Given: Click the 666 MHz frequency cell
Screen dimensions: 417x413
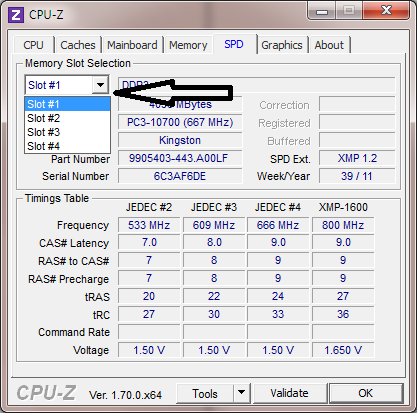Looking at the screenshot, I should (278, 225).
